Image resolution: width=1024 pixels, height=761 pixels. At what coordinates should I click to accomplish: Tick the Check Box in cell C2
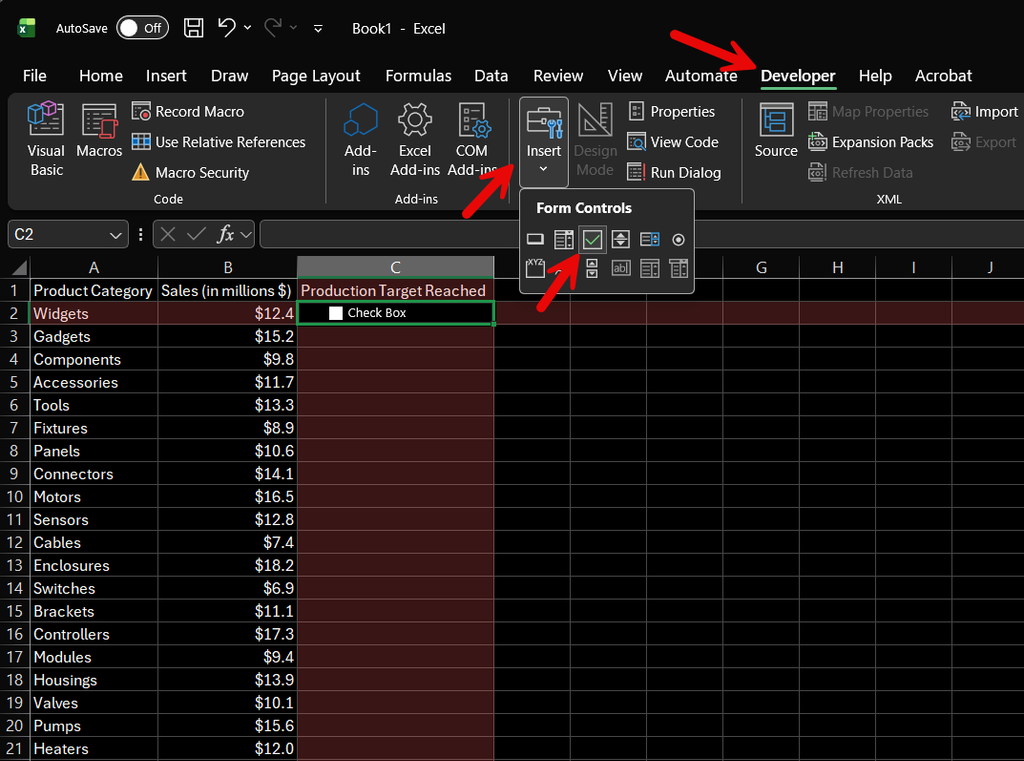click(336, 313)
